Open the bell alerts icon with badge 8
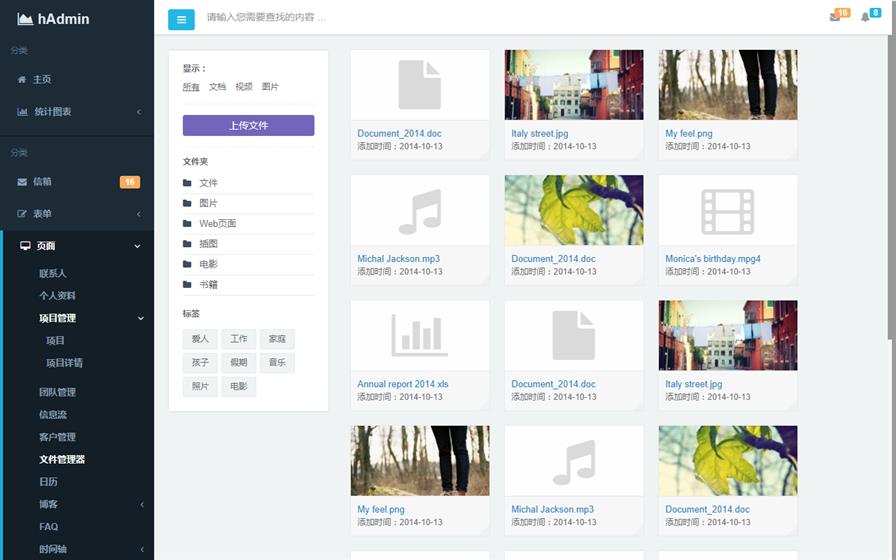The image size is (896, 560). (x=865, y=17)
